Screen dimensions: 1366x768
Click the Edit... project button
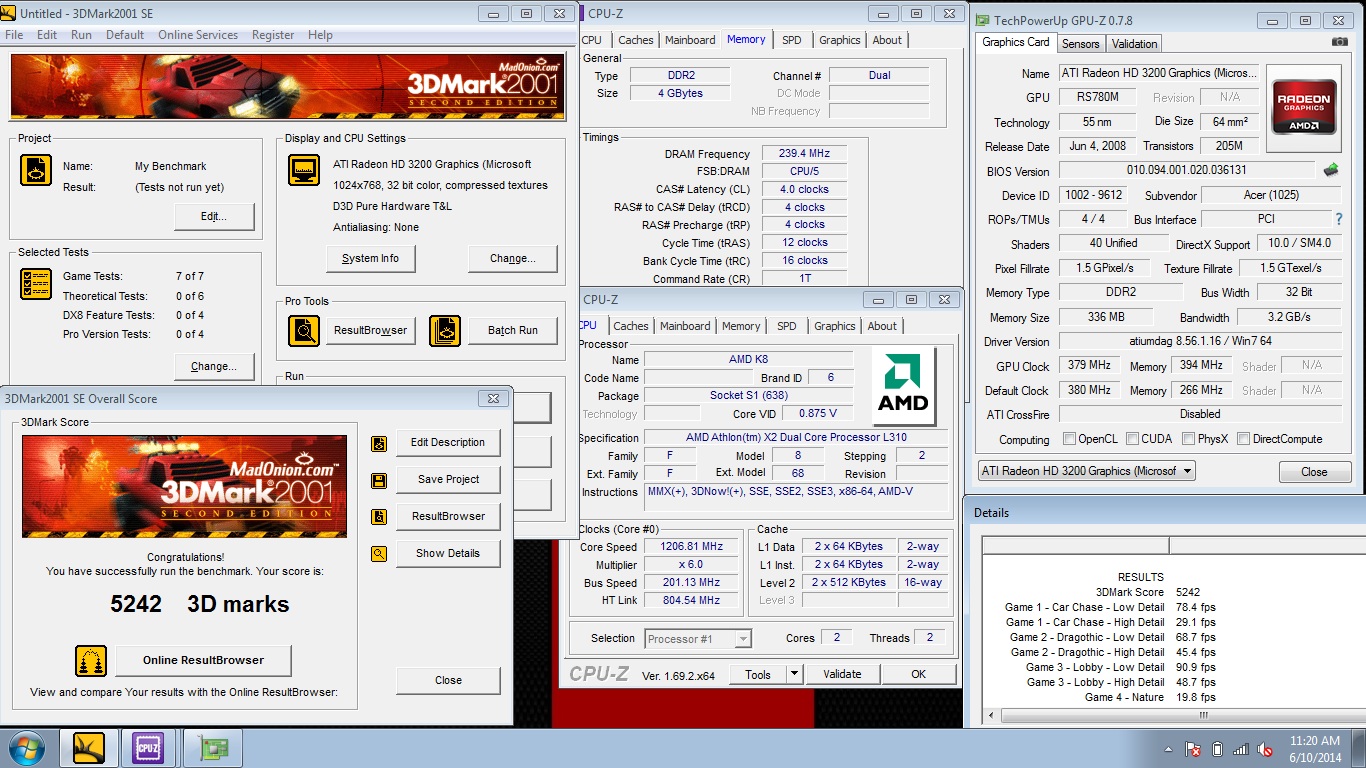214,217
